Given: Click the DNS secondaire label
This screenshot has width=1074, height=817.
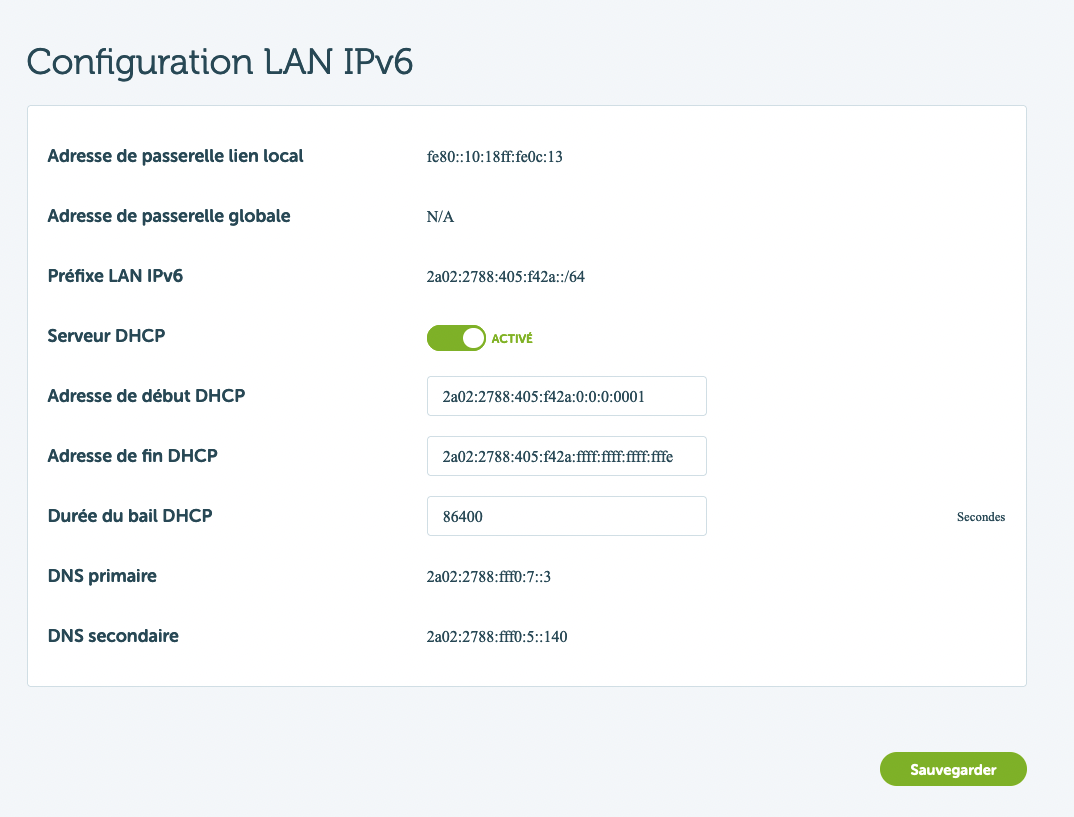Looking at the screenshot, I should pyautogui.click(x=113, y=636).
